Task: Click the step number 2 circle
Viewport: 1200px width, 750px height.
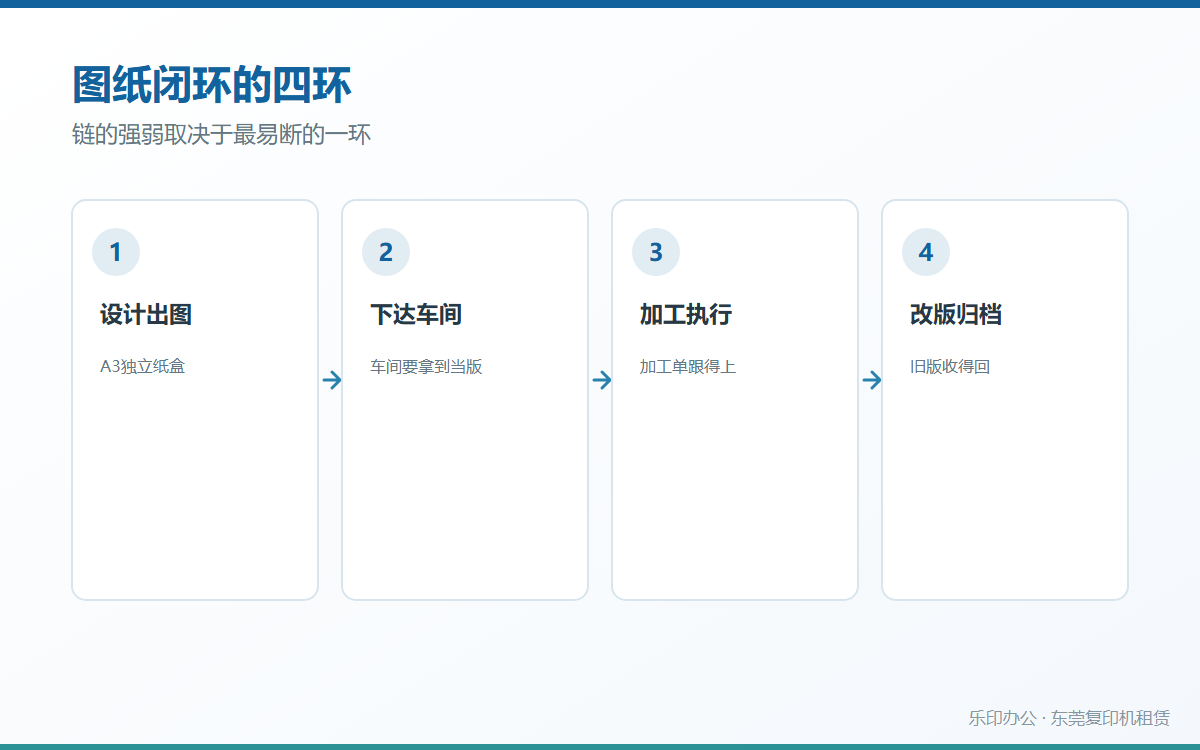Action: 386,252
